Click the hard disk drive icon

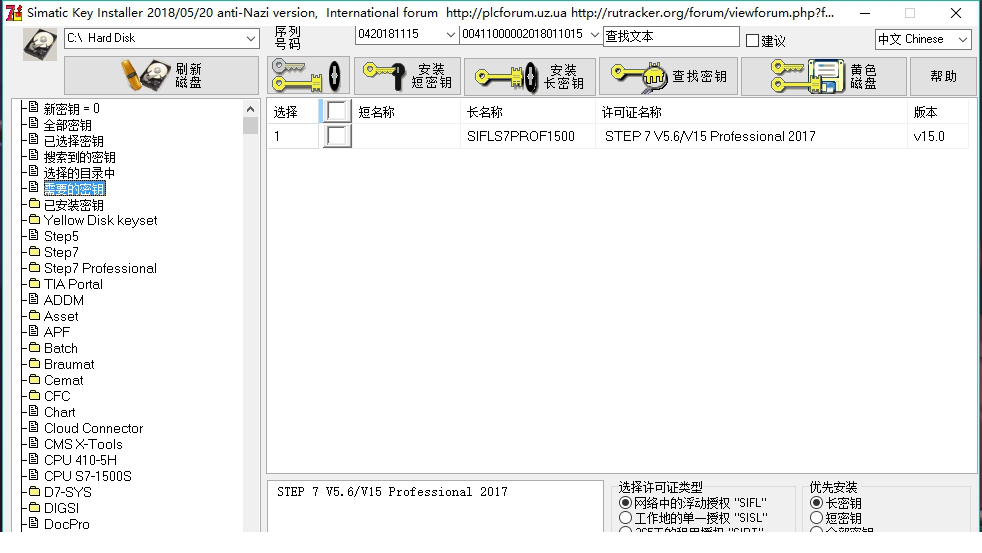39,44
